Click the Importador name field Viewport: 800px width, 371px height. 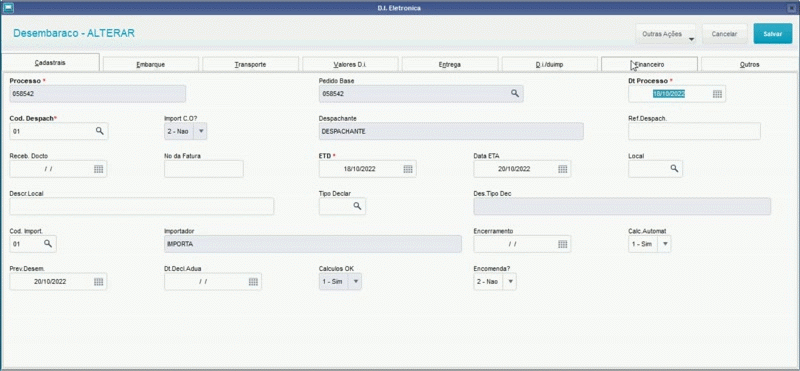pyautogui.click(x=313, y=244)
